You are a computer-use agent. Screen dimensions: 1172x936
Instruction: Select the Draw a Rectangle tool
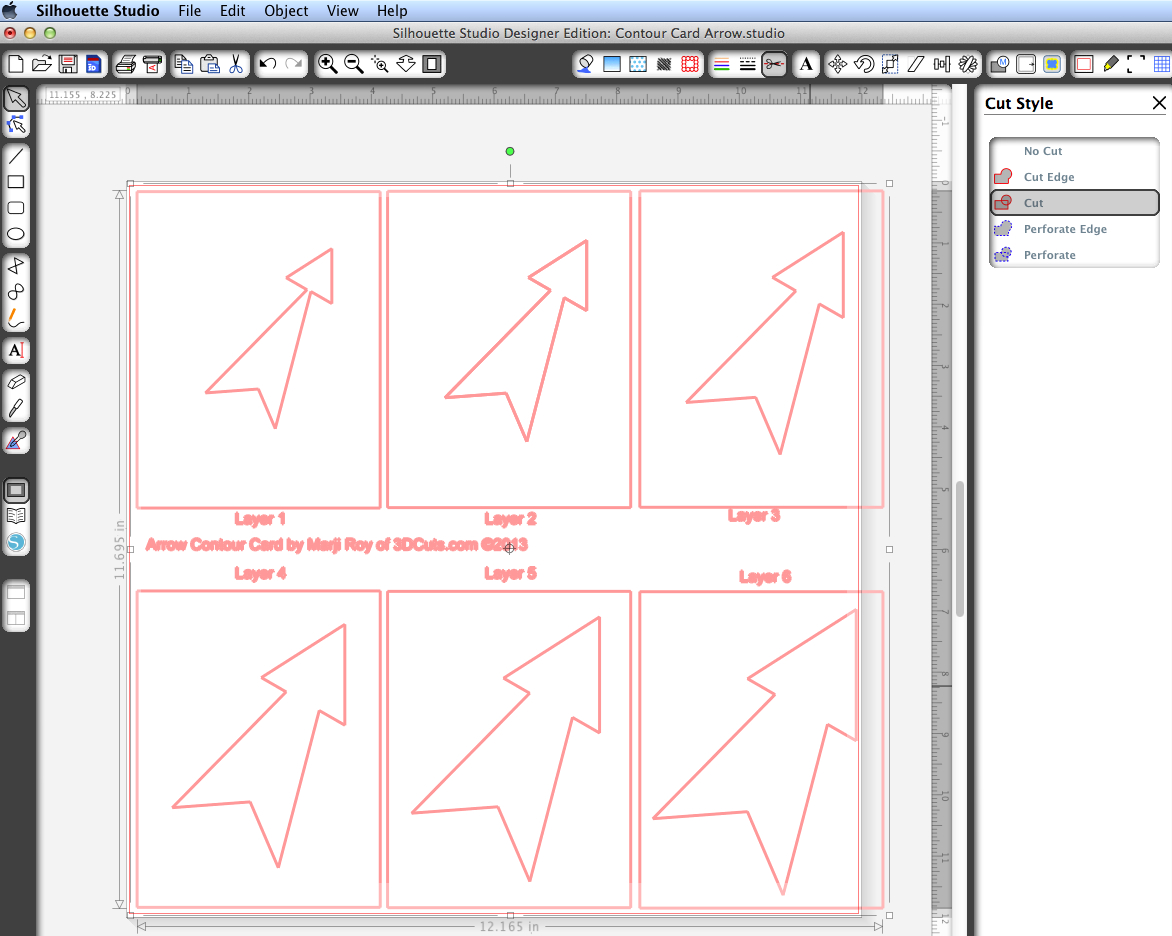coord(16,182)
